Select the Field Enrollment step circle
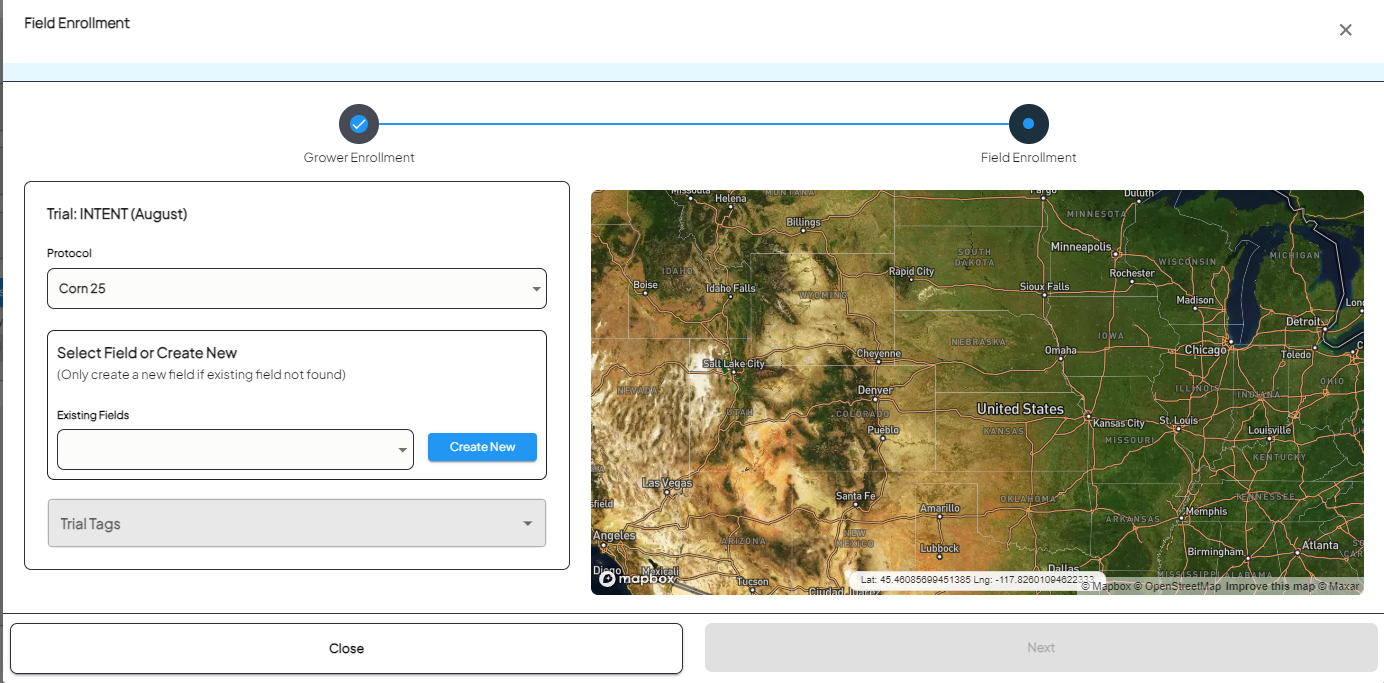Image resolution: width=1384 pixels, height=683 pixels. coord(1029,124)
